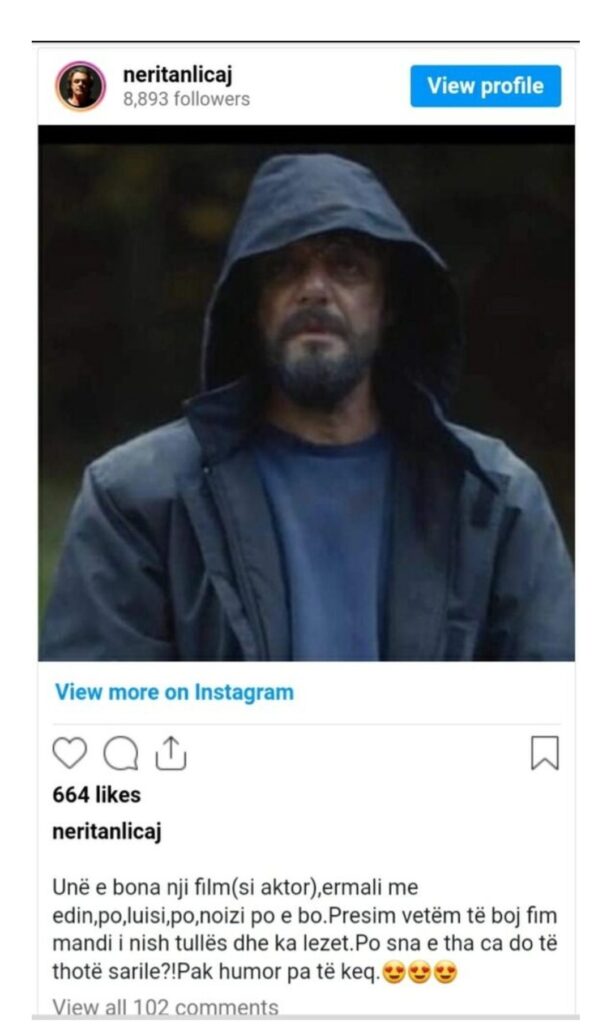Open the hooded man photo

click(x=306, y=402)
